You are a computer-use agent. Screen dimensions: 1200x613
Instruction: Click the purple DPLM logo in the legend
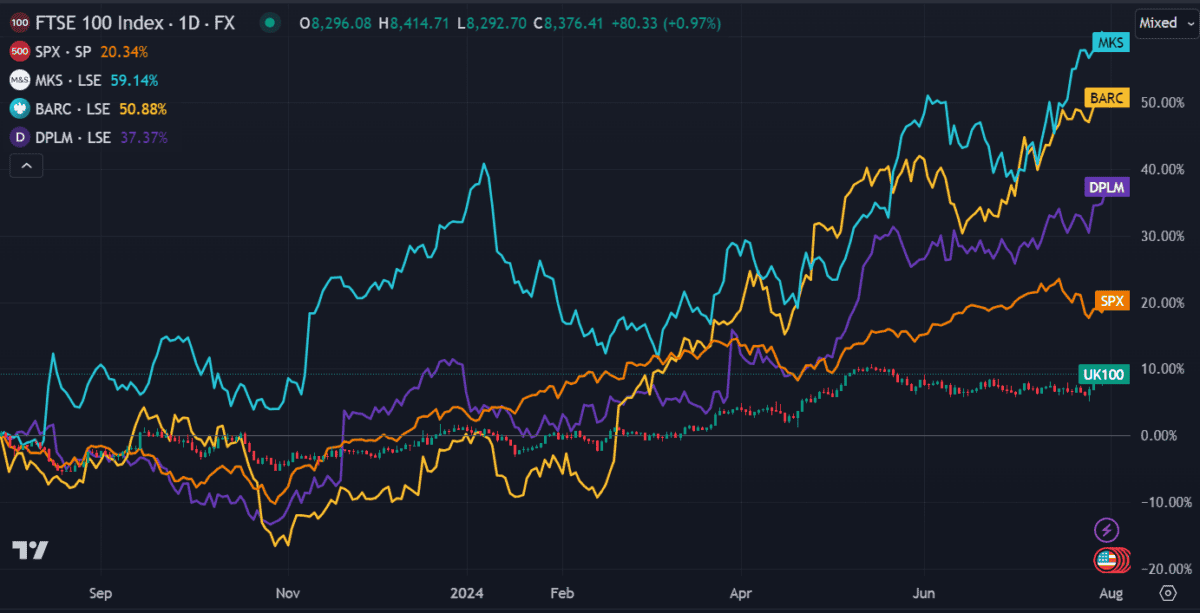[19, 138]
